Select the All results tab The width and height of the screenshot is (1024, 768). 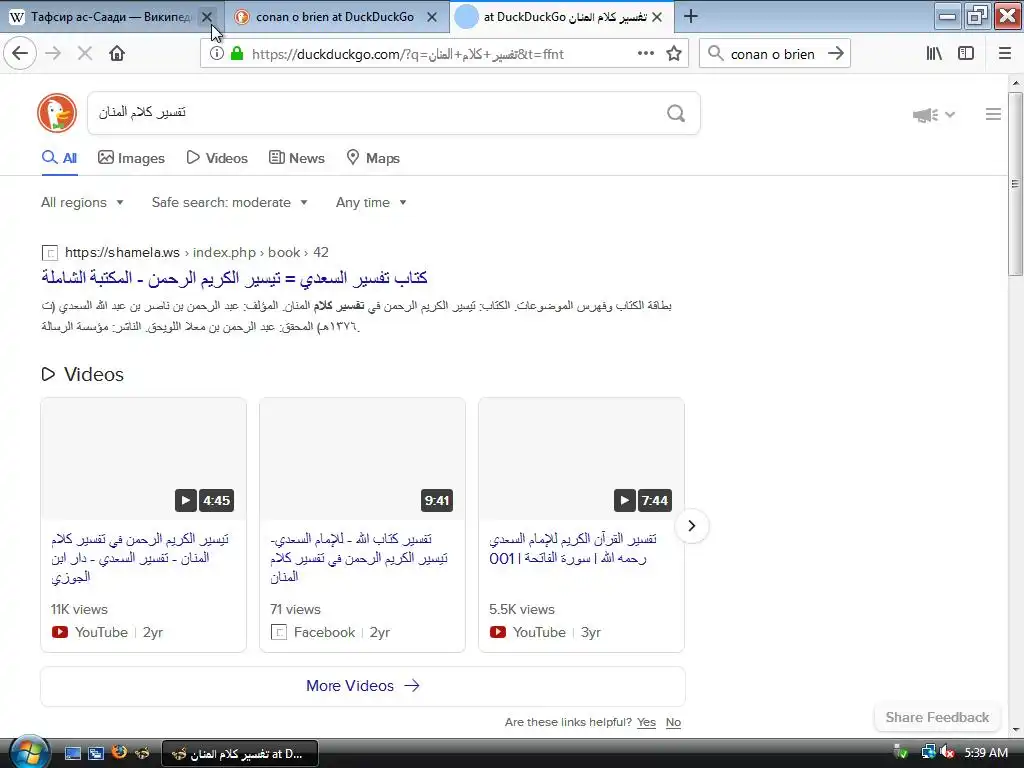[59, 158]
